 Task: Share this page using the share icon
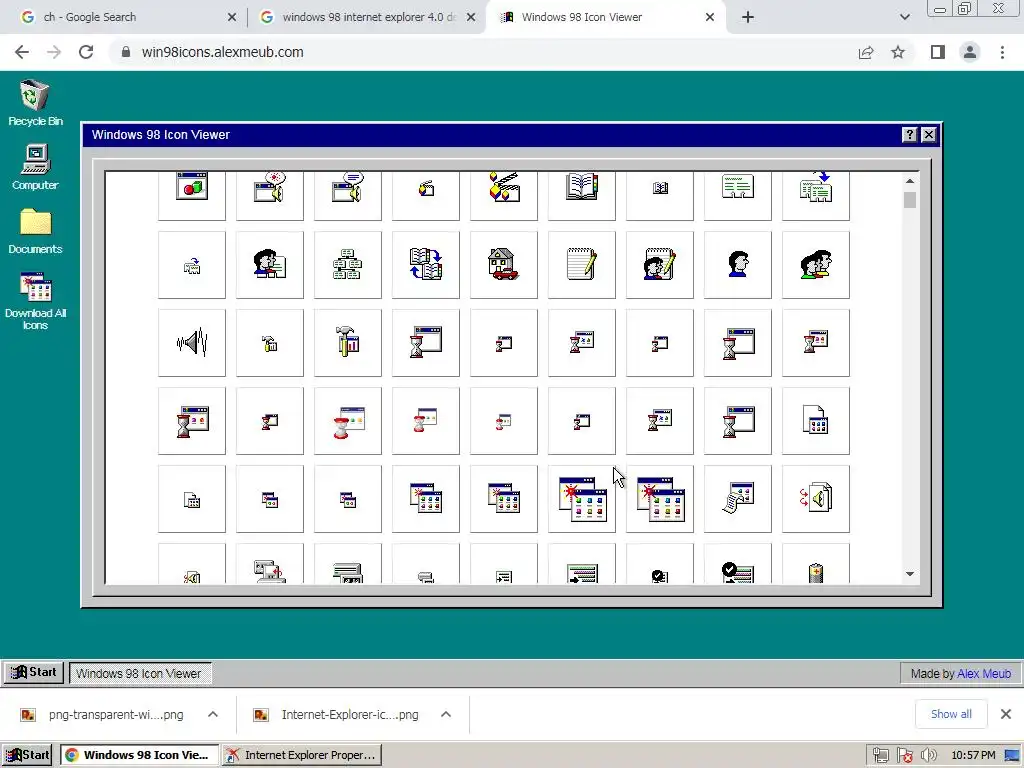pyautogui.click(x=866, y=52)
